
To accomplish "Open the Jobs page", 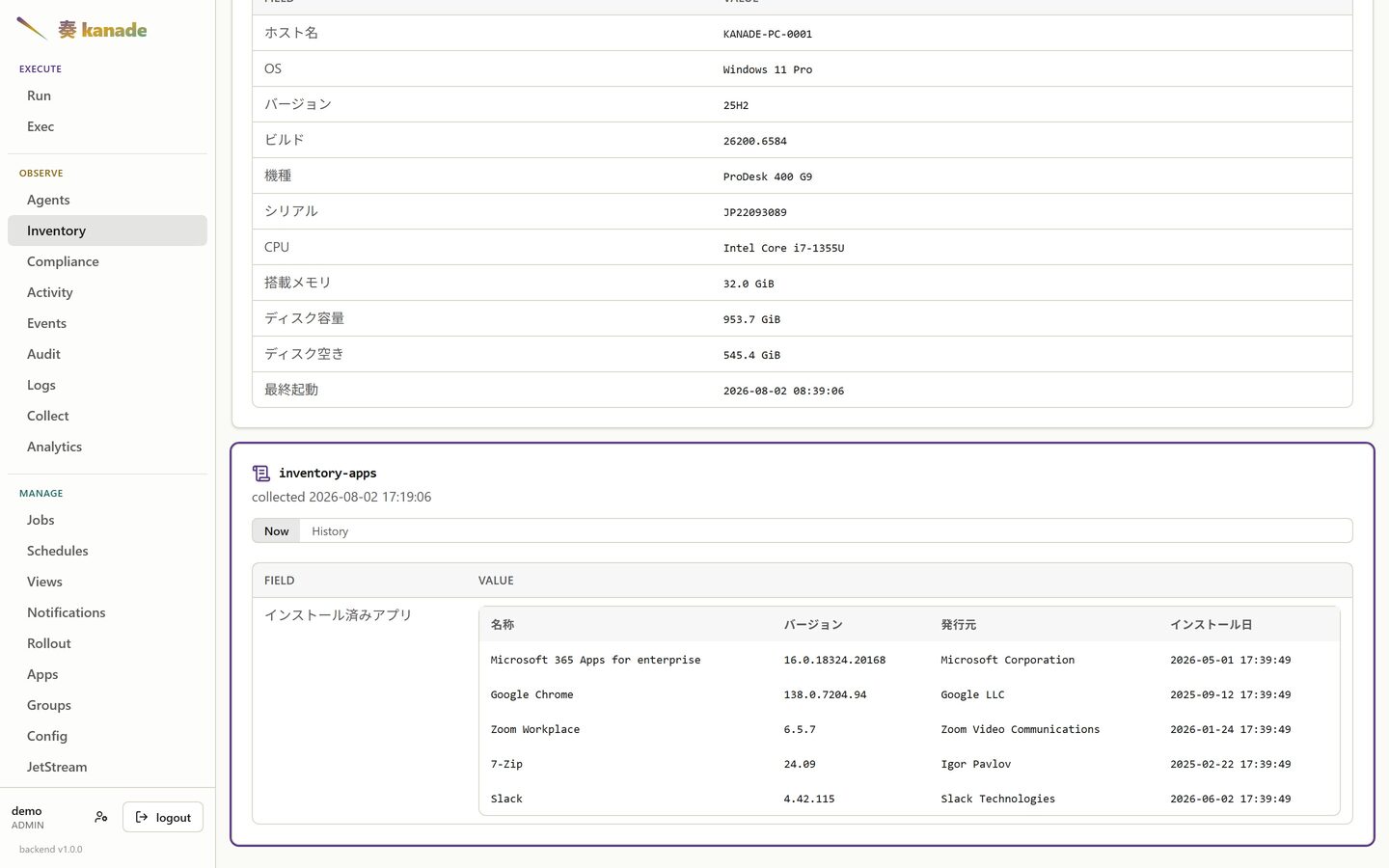I will tap(107, 520).
